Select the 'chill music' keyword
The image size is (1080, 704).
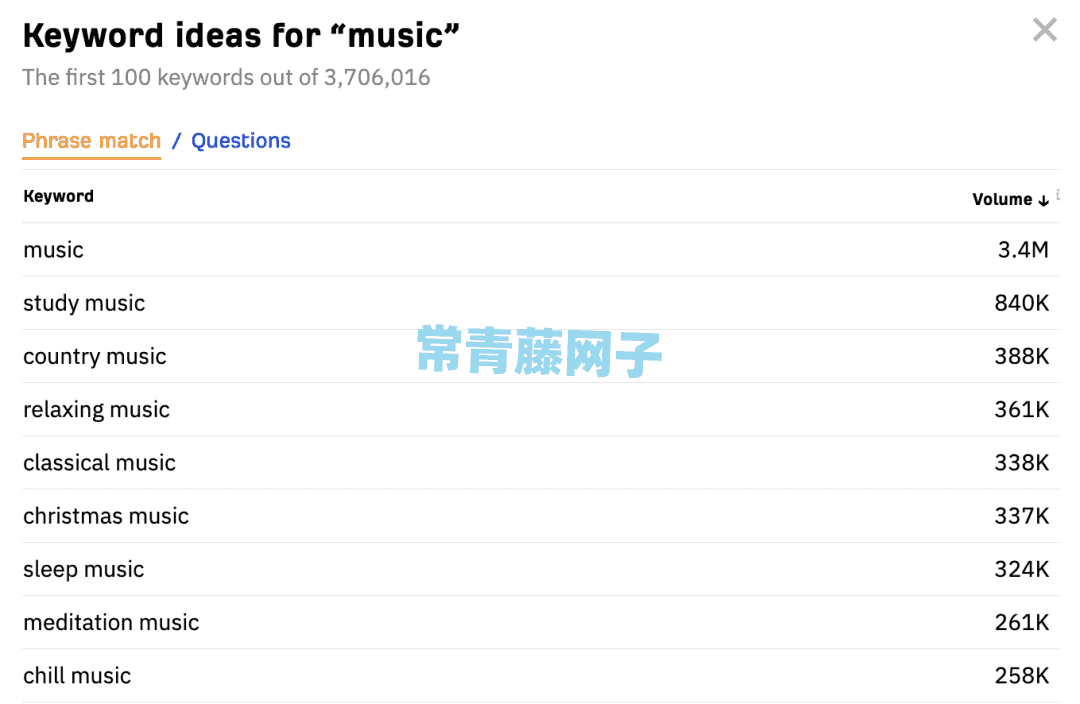point(77,676)
